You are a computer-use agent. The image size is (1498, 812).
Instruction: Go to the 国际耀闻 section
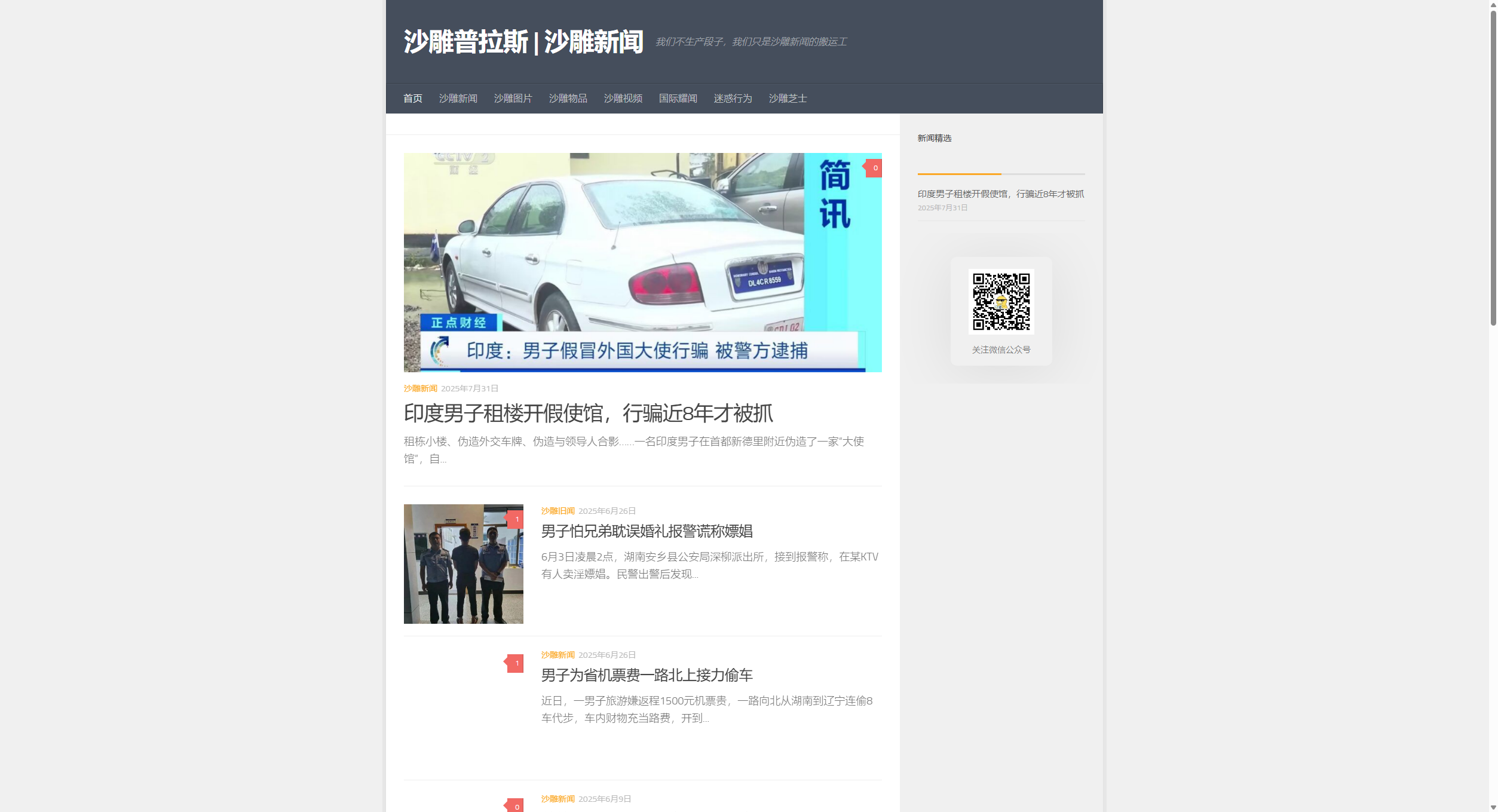click(x=678, y=99)
